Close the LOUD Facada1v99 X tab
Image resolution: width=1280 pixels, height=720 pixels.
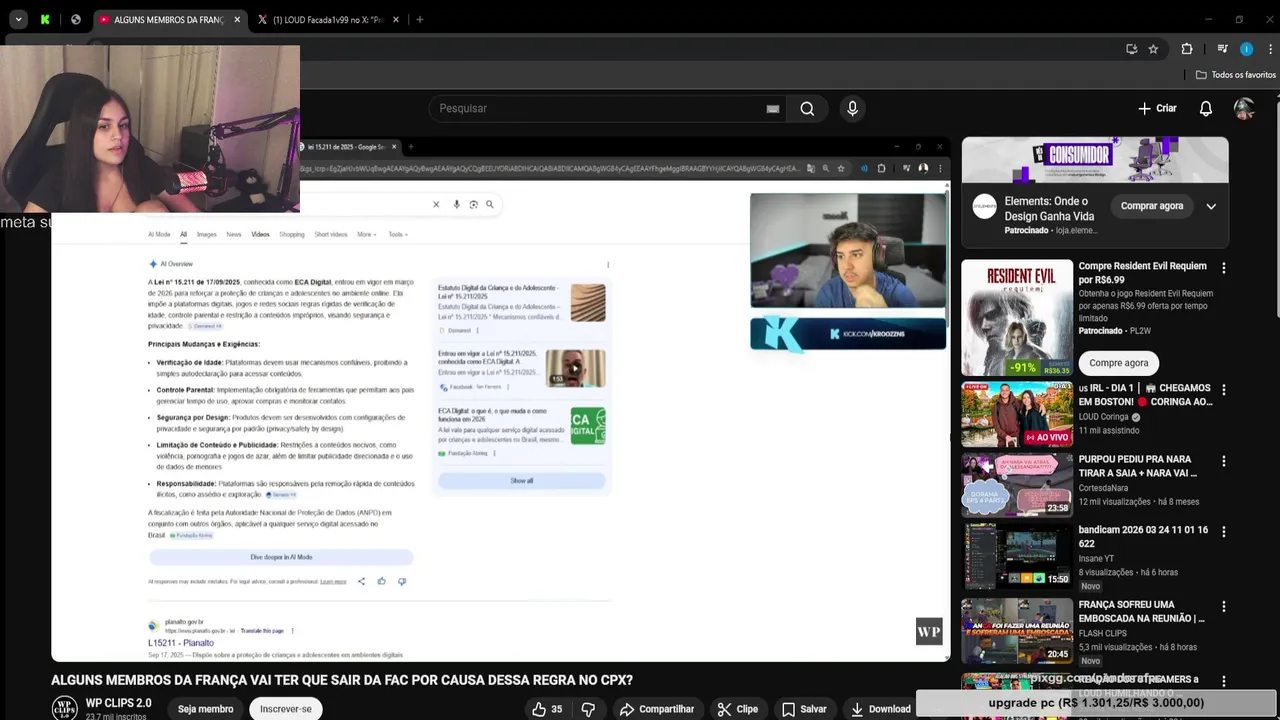pyautogui.click(x=396, y=19)
